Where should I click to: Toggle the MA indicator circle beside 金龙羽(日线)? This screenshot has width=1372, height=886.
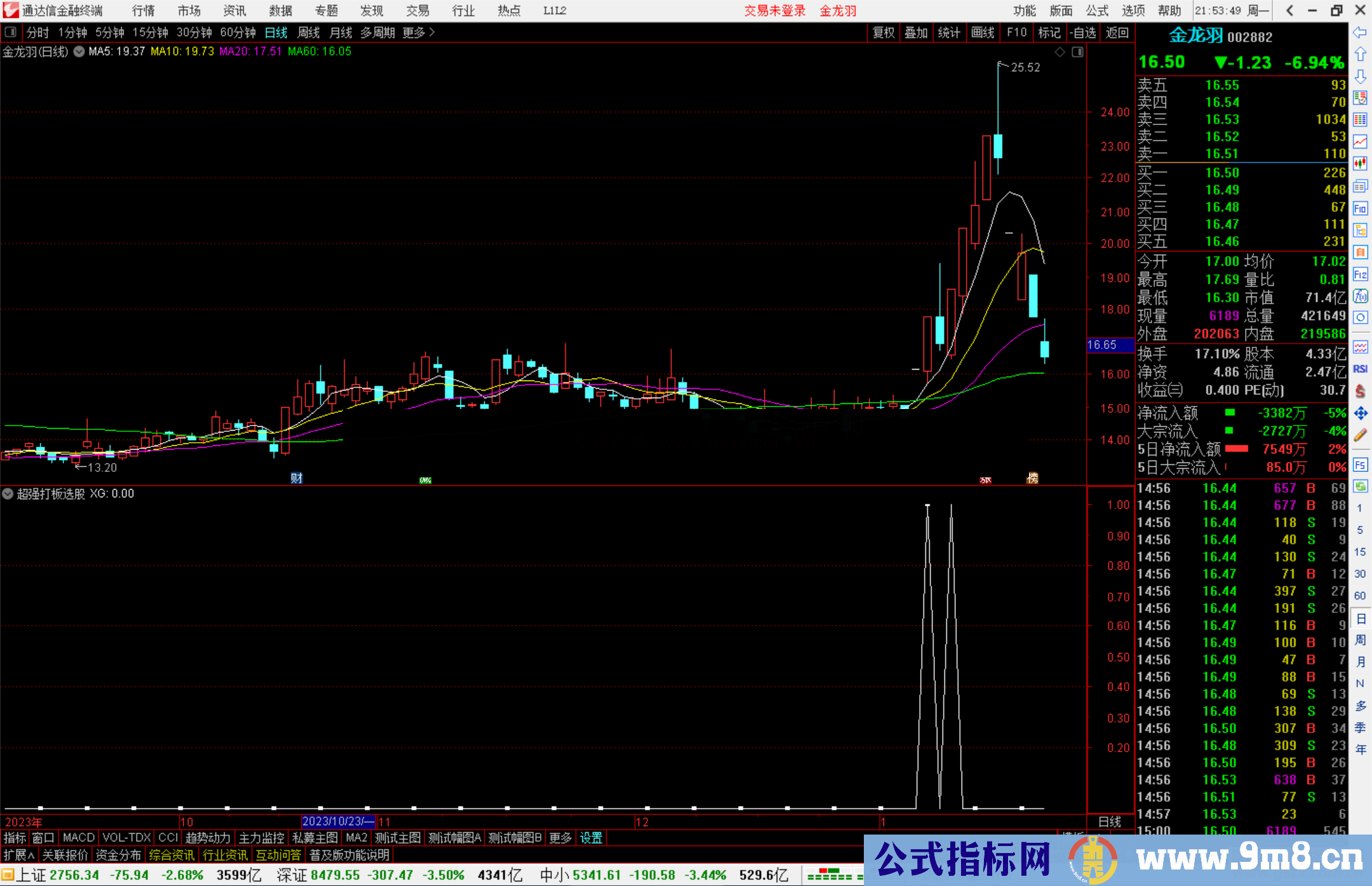click(79, 51)
